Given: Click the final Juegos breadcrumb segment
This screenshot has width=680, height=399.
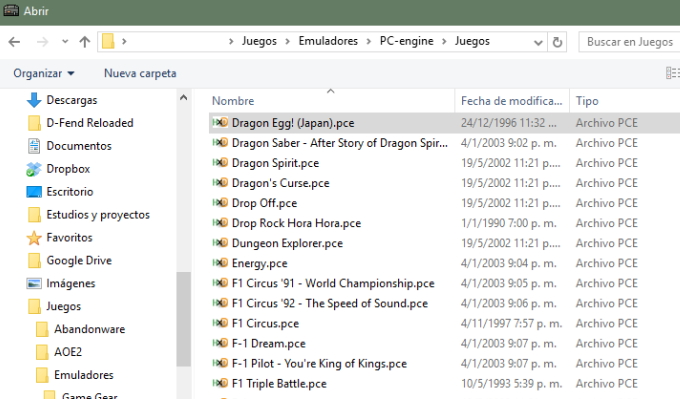Looking at the screenshot, I should (472, 41).
